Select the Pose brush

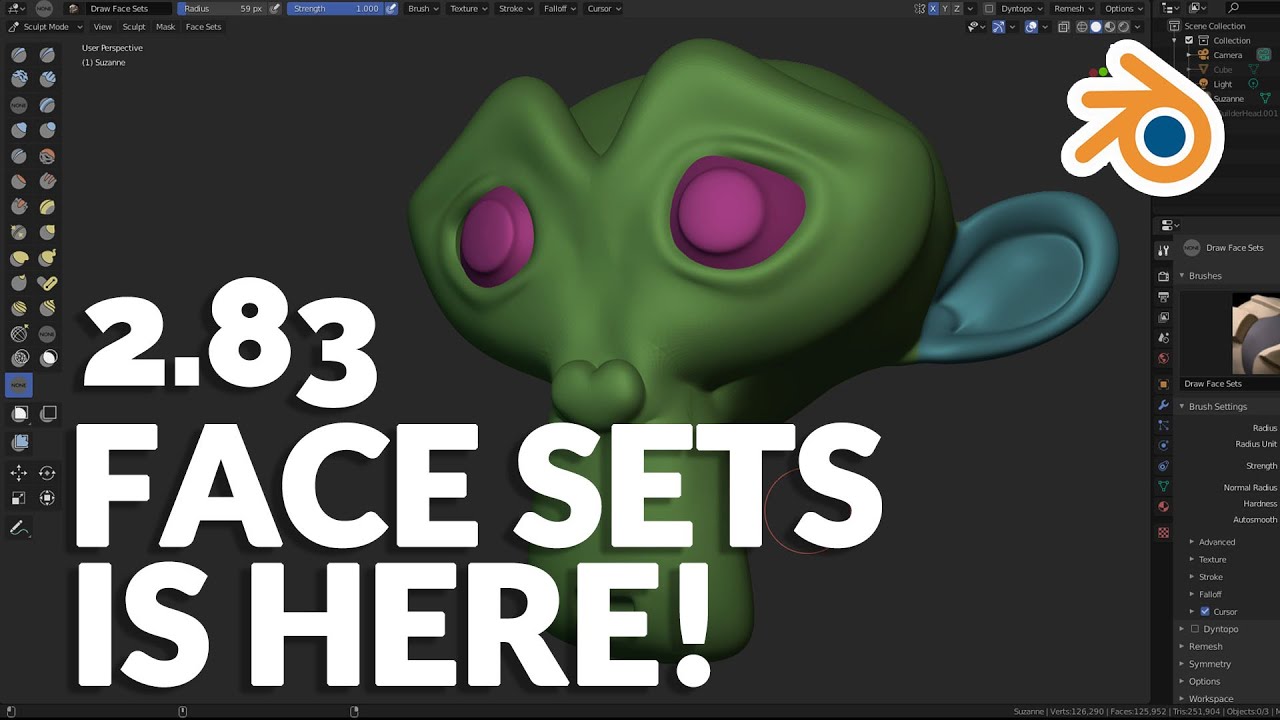[x=47, y=284]
